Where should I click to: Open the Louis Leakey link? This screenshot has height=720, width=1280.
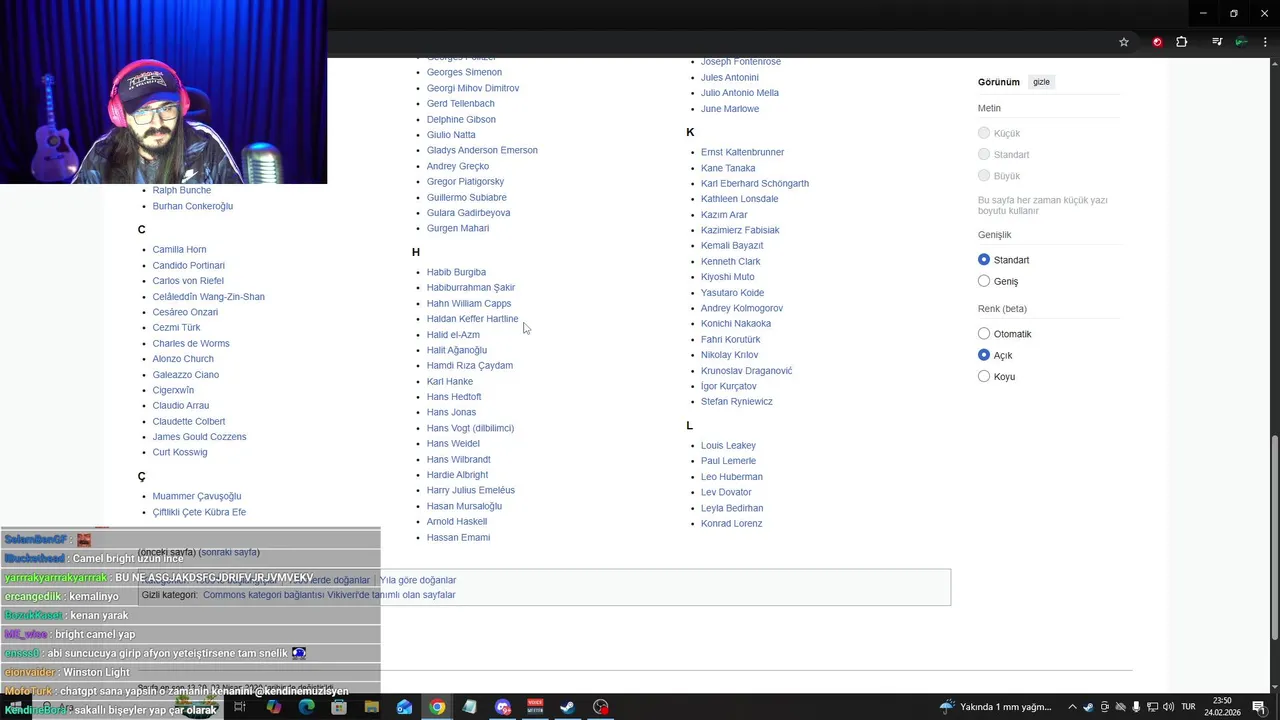(x=728, y=445)
